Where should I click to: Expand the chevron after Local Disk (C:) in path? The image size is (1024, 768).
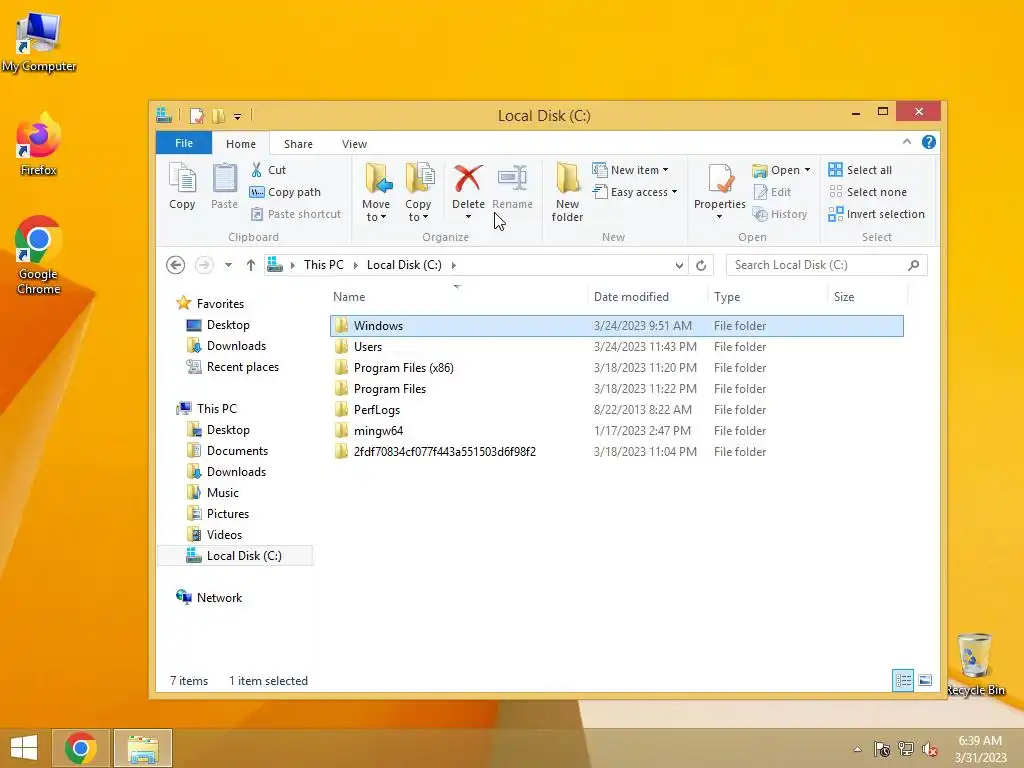[x=453, y=265]
